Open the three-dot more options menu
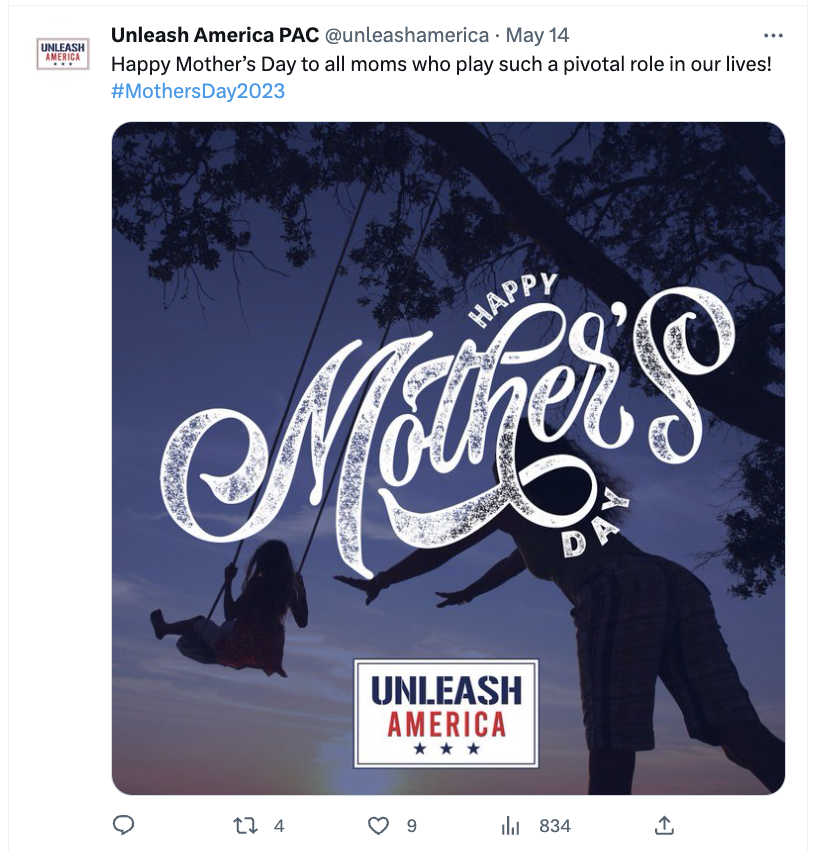The image size is (814, 852). pos(773,36)
